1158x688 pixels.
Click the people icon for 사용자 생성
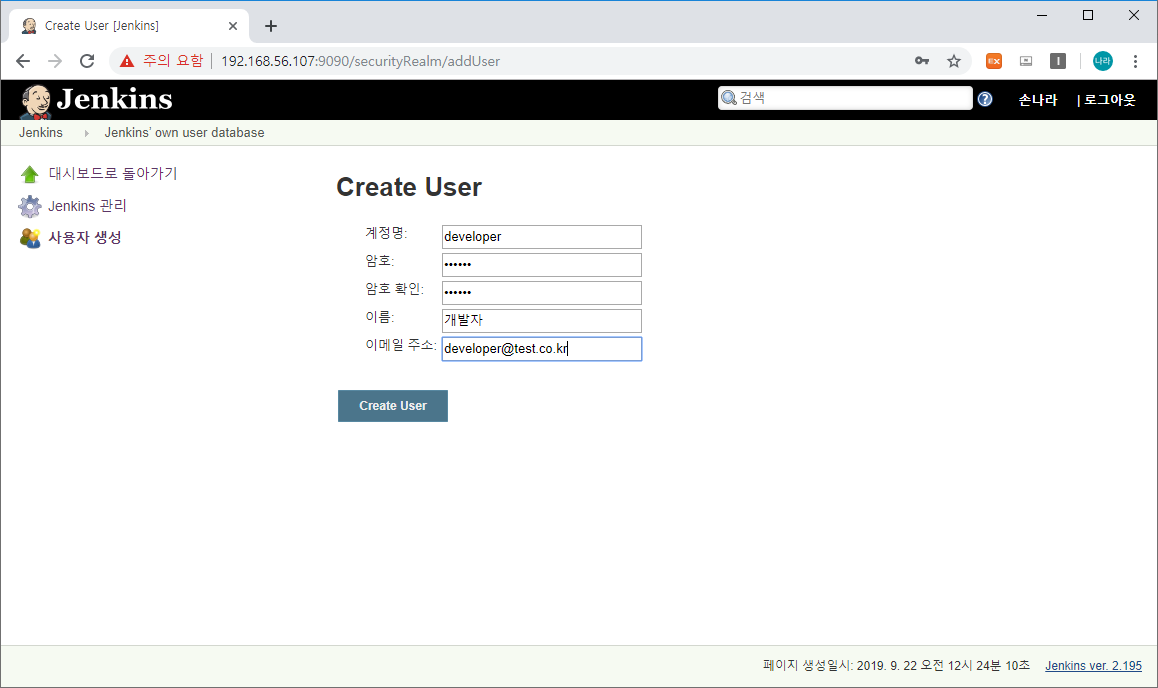[30, 238]
